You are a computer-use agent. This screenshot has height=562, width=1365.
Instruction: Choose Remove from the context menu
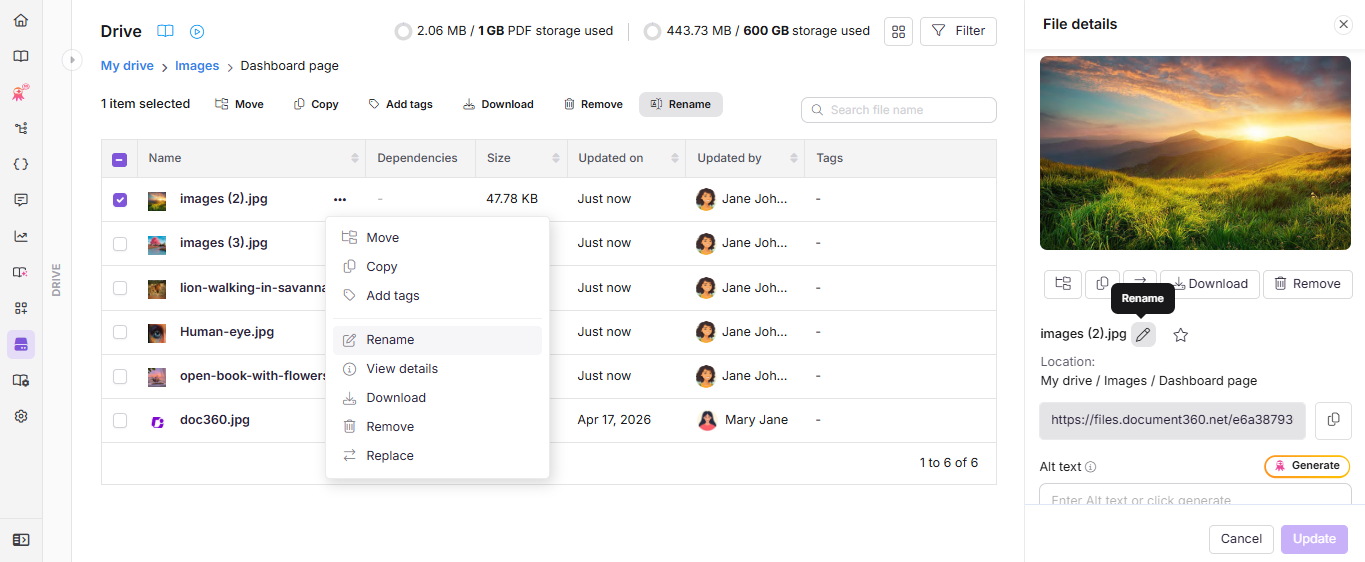tap(437, 427)
